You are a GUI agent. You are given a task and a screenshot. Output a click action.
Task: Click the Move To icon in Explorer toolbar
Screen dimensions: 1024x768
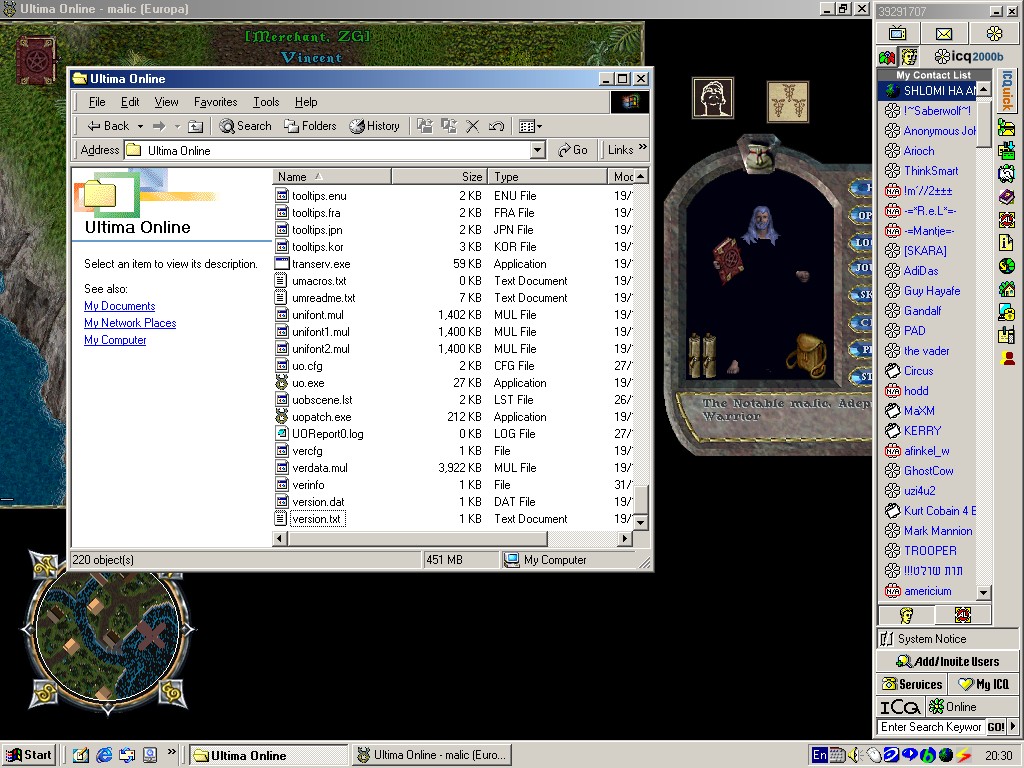point(425,126)
